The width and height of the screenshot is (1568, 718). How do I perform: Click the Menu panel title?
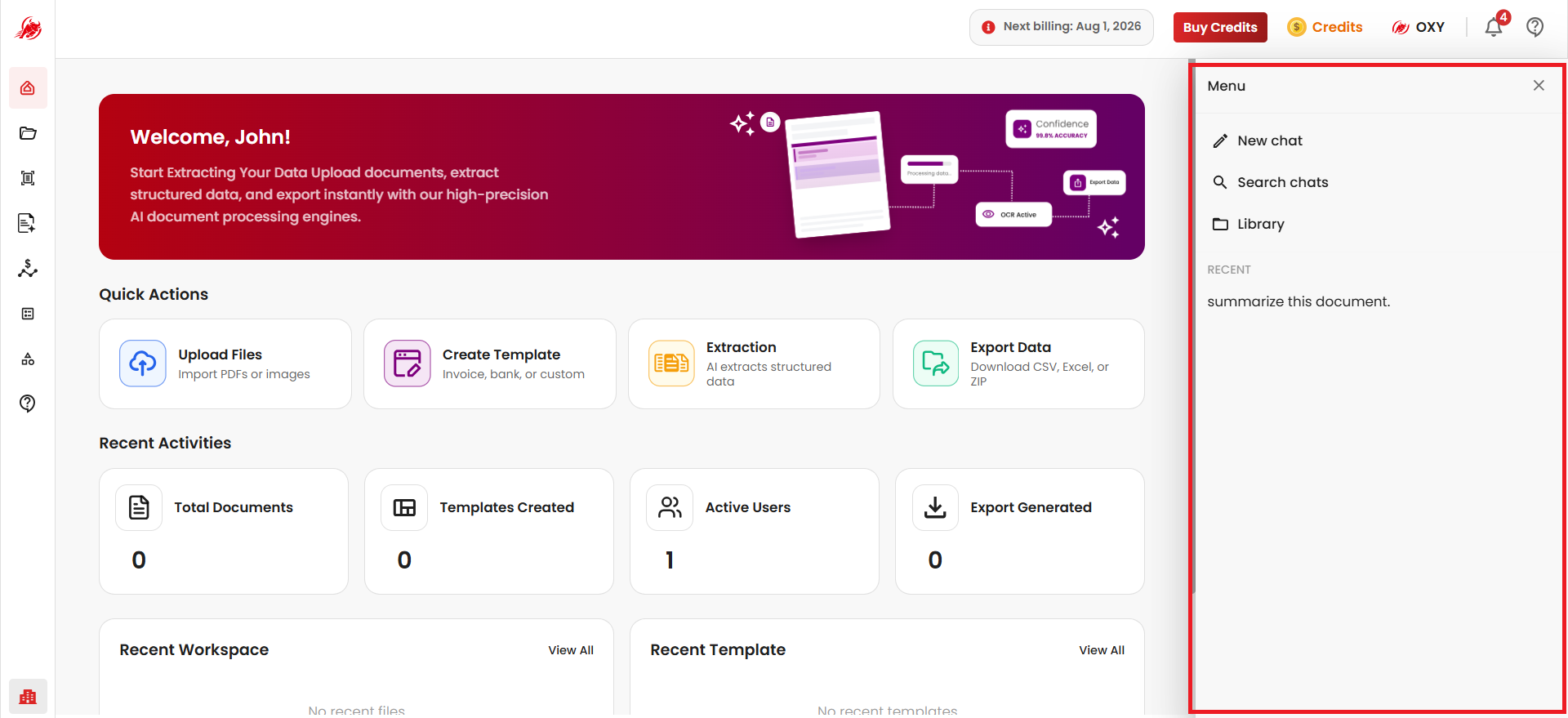1227,86
